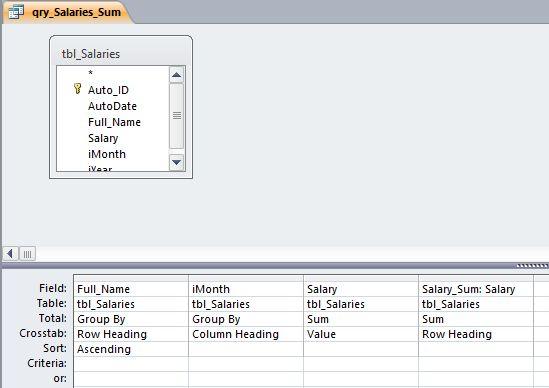Click the Full_Name Field cell in grid
The width and height of the screenshot is (549, 388).
(131, 289)
